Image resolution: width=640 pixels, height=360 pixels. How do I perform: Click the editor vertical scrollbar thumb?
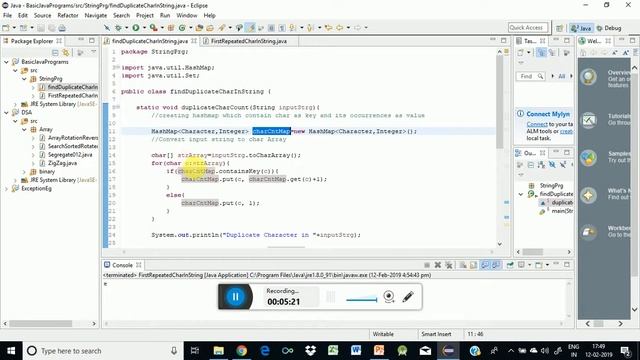(x=500, y=102)
